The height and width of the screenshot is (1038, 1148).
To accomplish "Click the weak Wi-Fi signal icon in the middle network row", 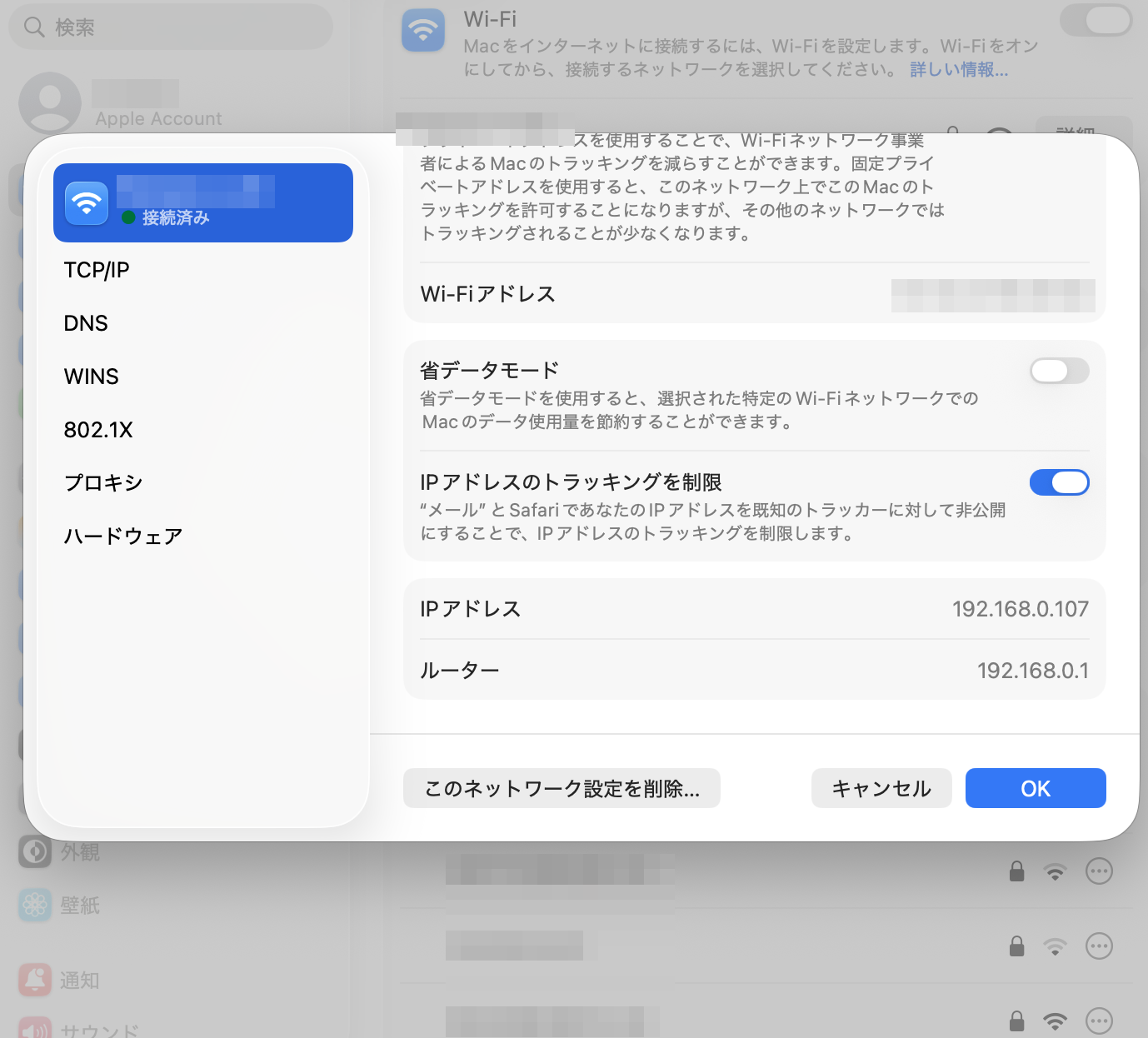I will [1055, 946].
